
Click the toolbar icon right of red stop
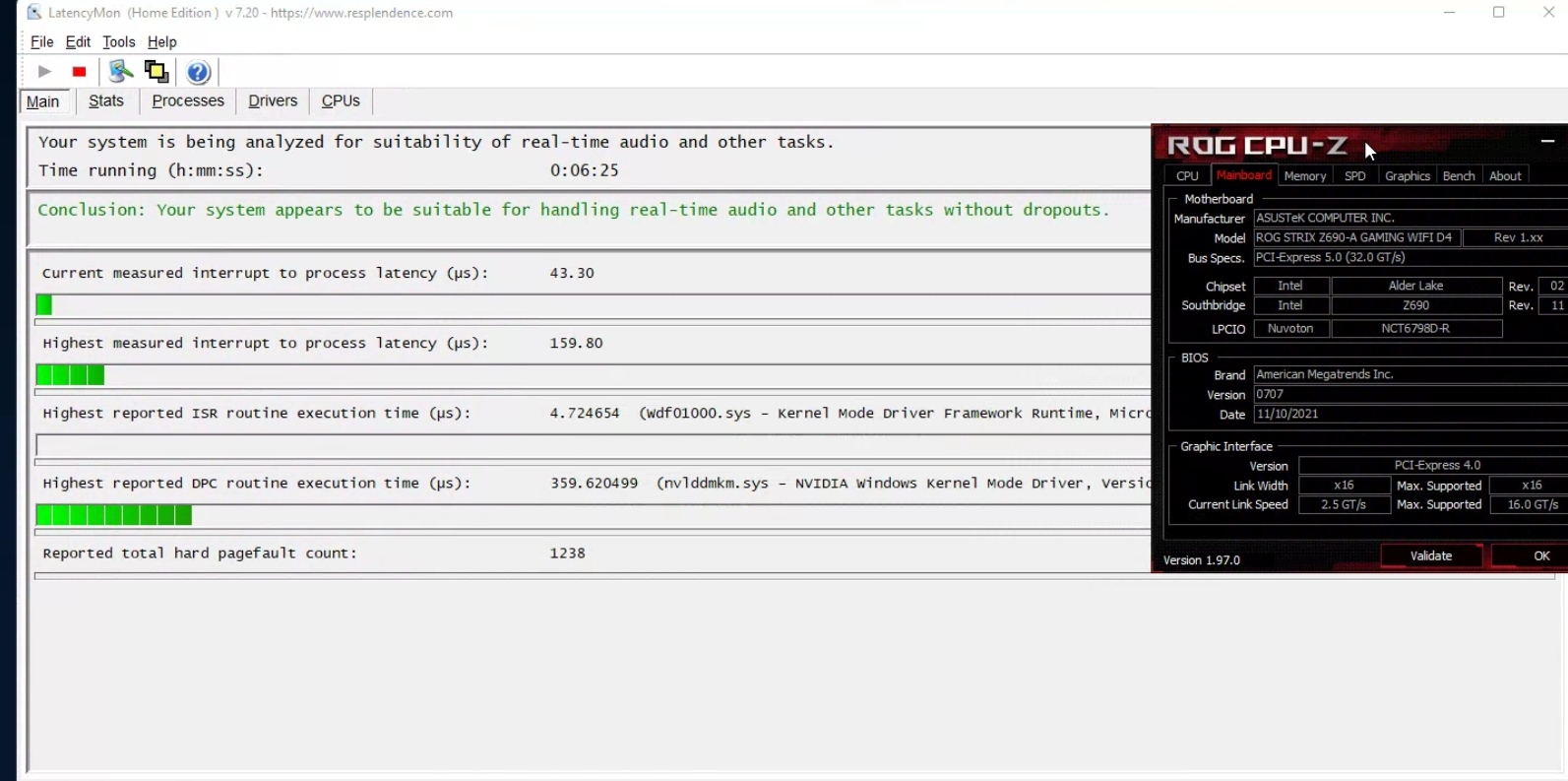(121, 71)
